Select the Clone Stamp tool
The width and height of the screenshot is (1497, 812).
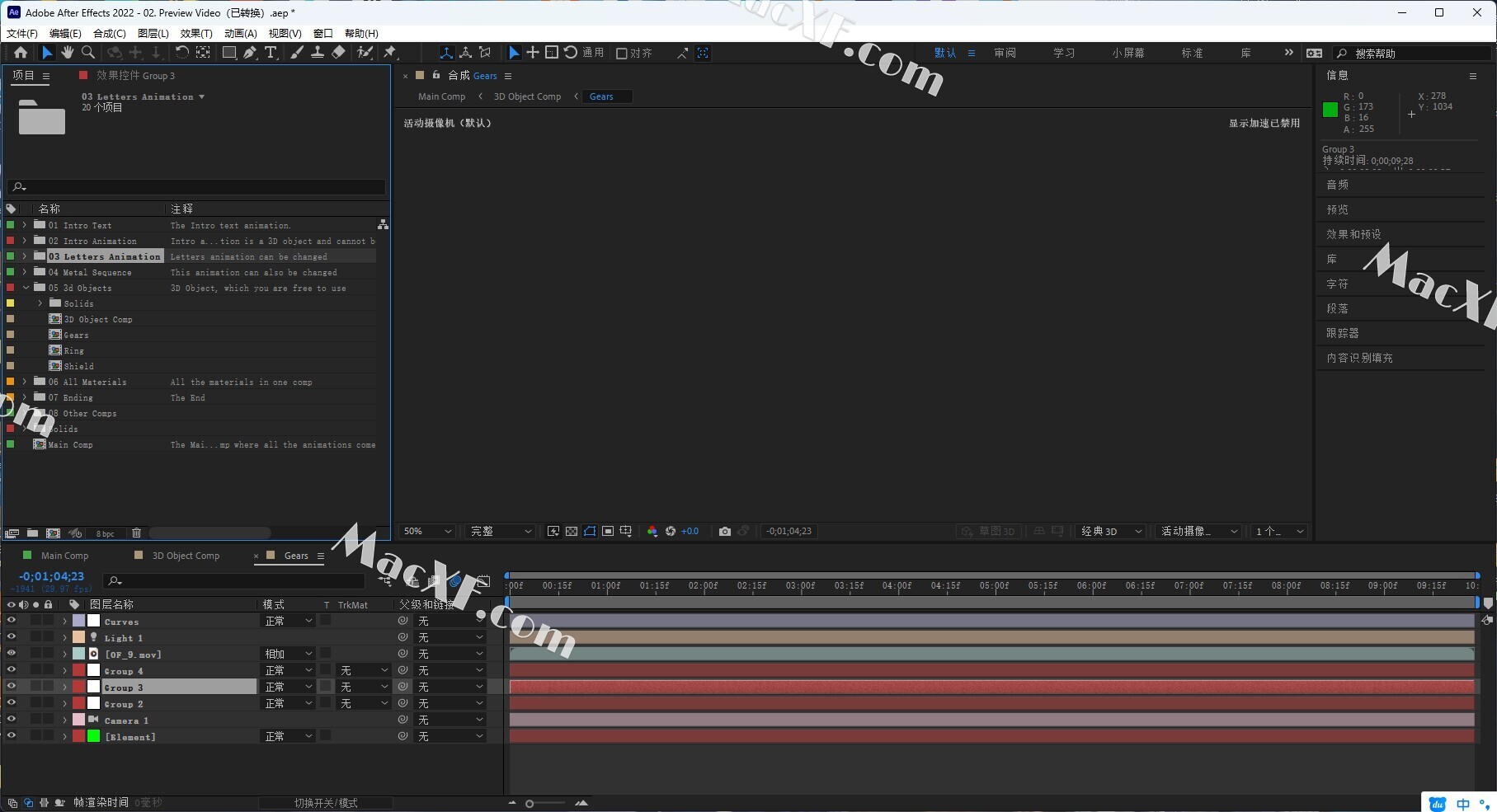(x=317, y=53)
